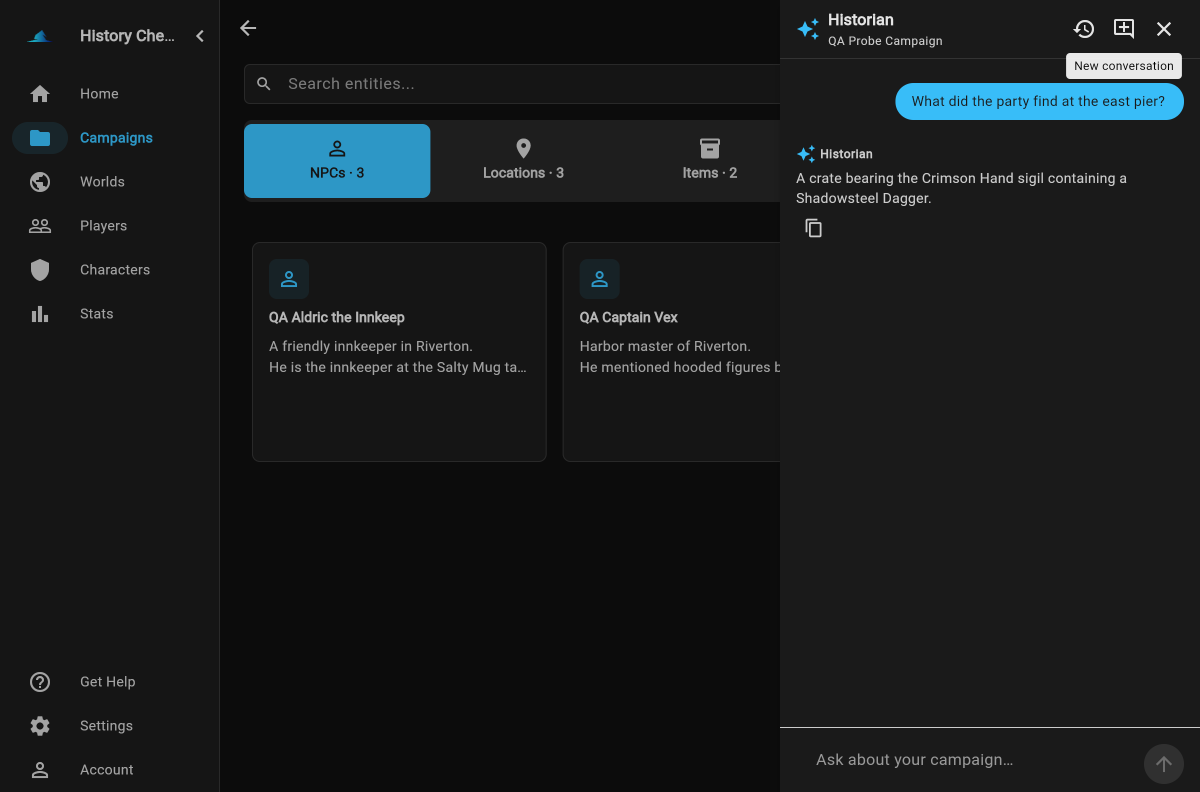Image resolution: width=1200 pixels, height=792 pixels.
Task: Close the Historian panel
Action: pyautogui.click(x=1164, y=29)
